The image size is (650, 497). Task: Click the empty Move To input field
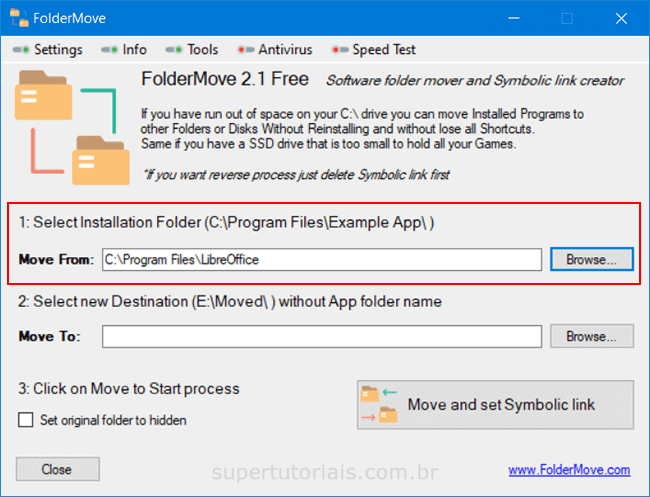pyautogui.click(x=321, y=337)
